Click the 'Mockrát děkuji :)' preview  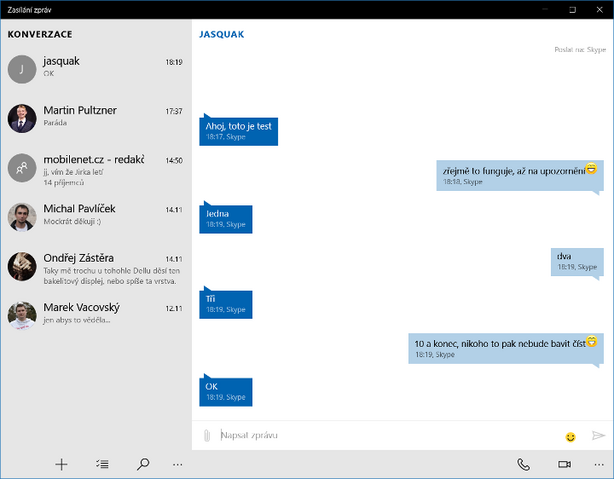[x=72, y=222]
